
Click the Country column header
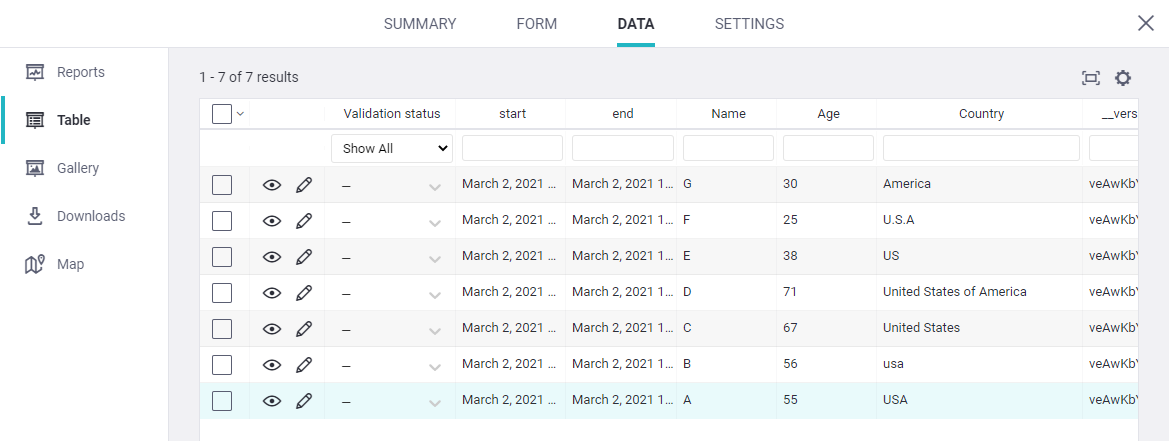980,114
